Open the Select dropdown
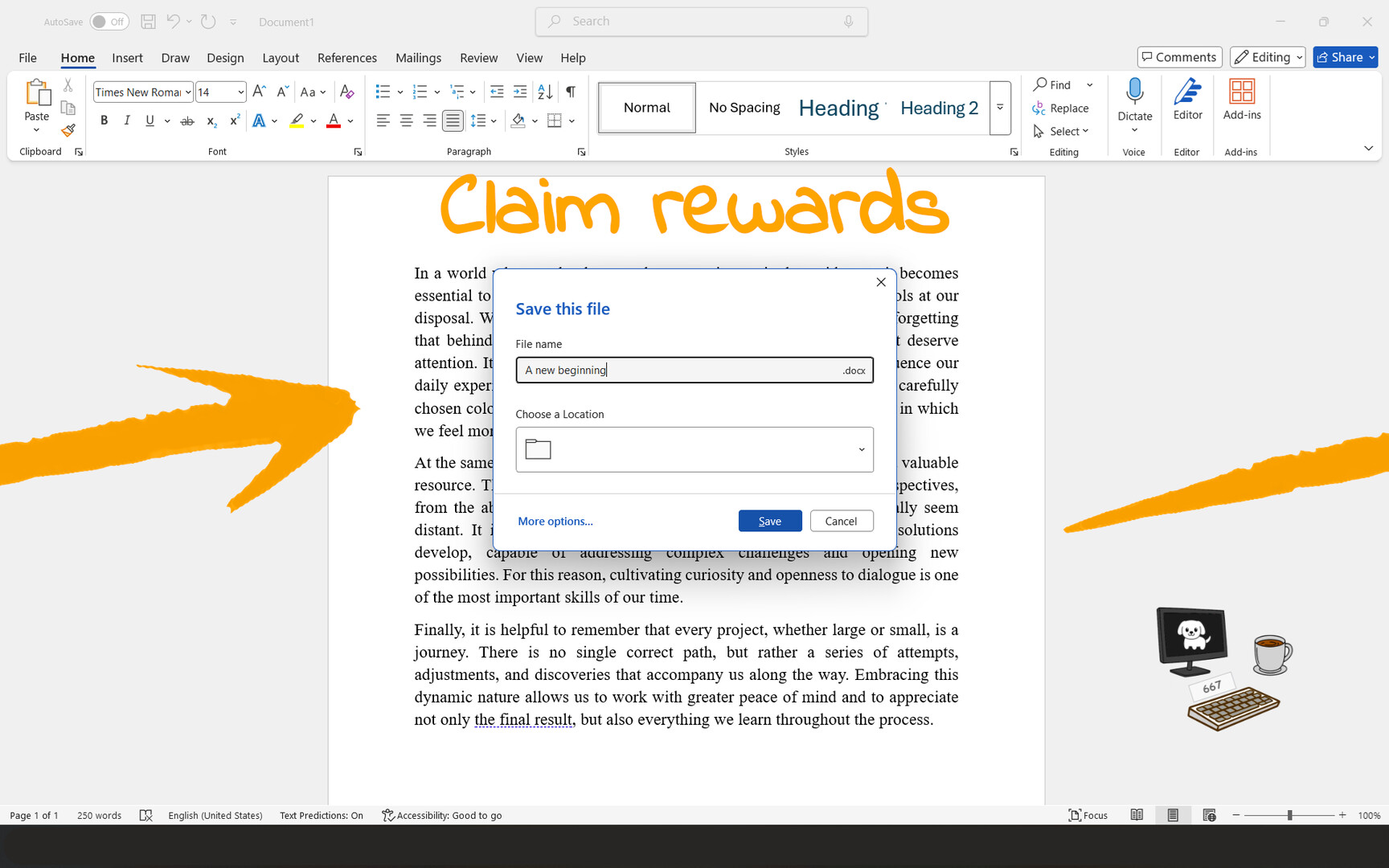 click(1061, 131)
